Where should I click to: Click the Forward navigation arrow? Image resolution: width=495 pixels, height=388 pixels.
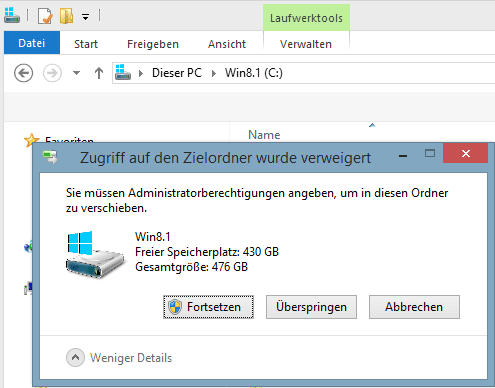click(x=52, y=73)
